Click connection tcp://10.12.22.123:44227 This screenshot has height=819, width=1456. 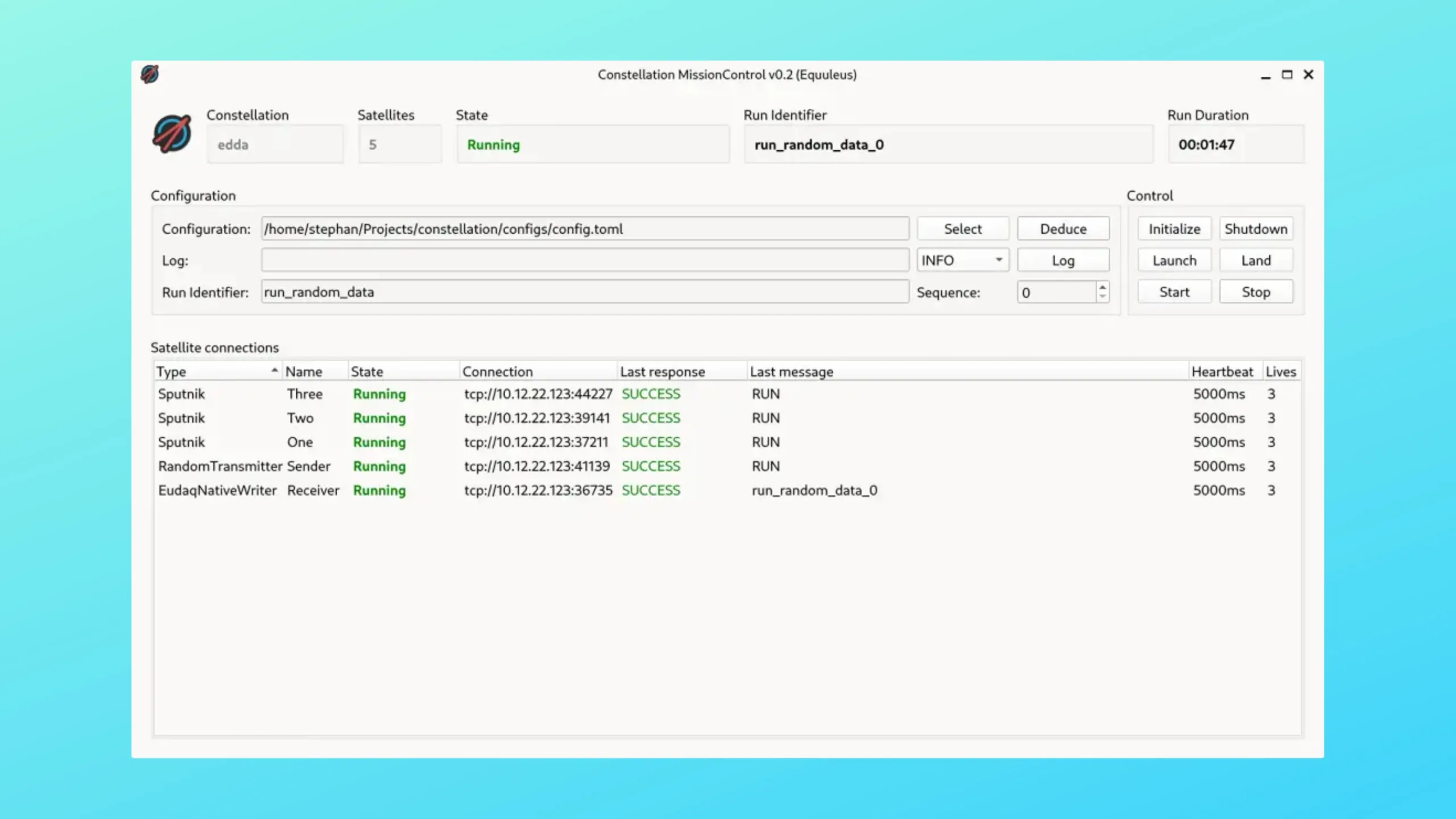pos(538,394)
